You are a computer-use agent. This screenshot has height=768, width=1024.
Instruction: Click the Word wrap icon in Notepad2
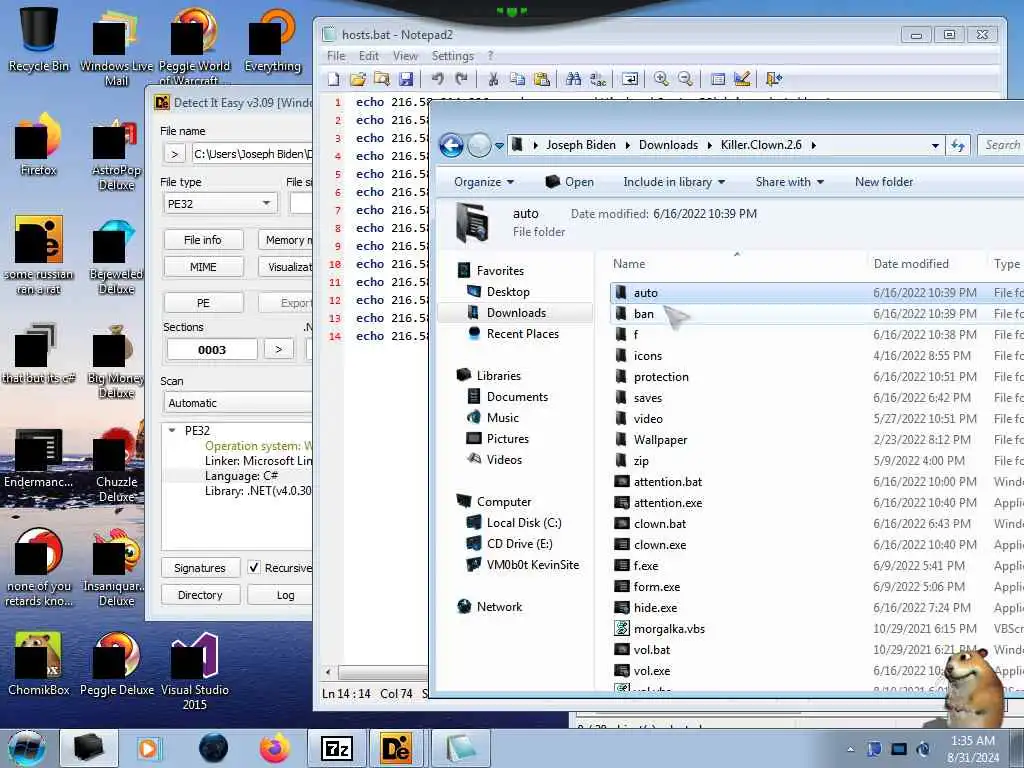(630, 79)
